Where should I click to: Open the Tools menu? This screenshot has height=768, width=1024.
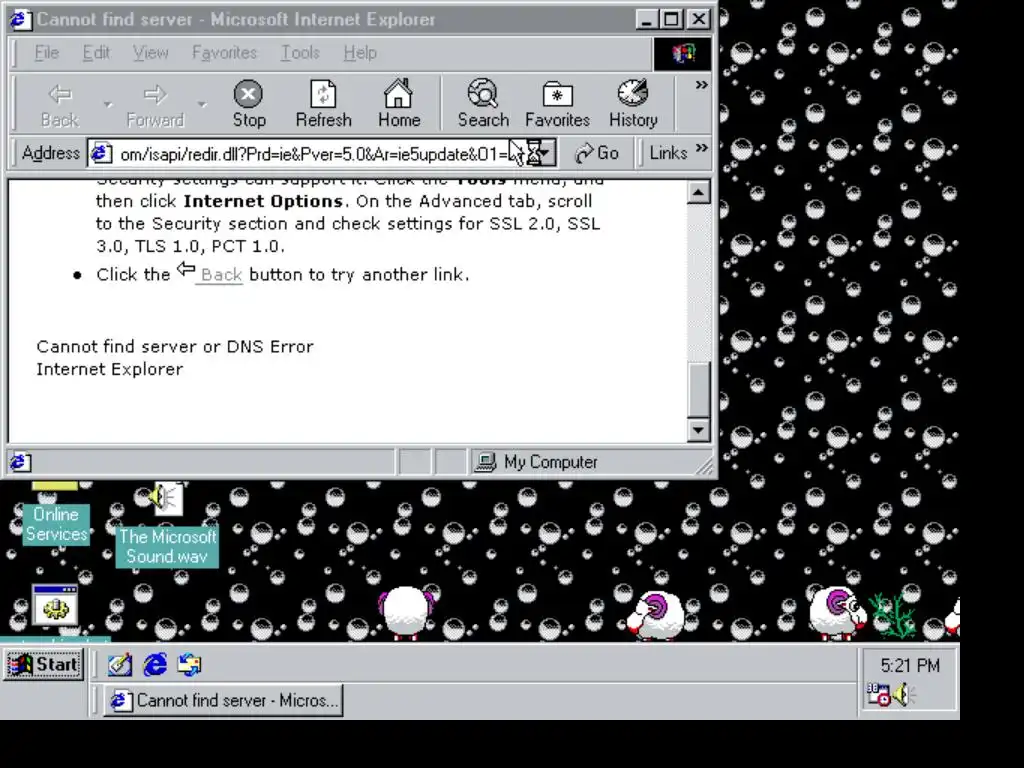300,52
